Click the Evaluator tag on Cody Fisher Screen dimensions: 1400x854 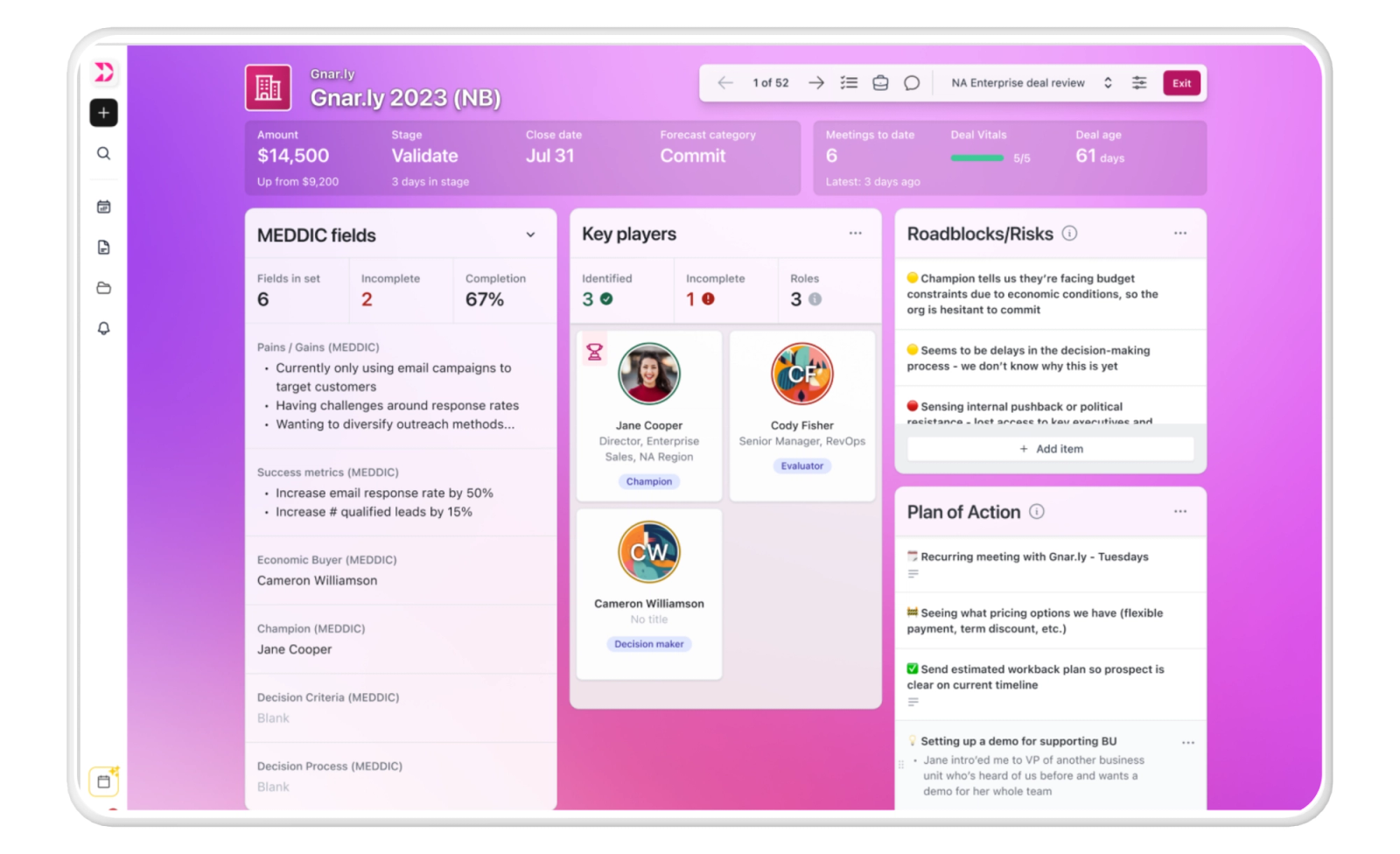[x=802, y=465]
